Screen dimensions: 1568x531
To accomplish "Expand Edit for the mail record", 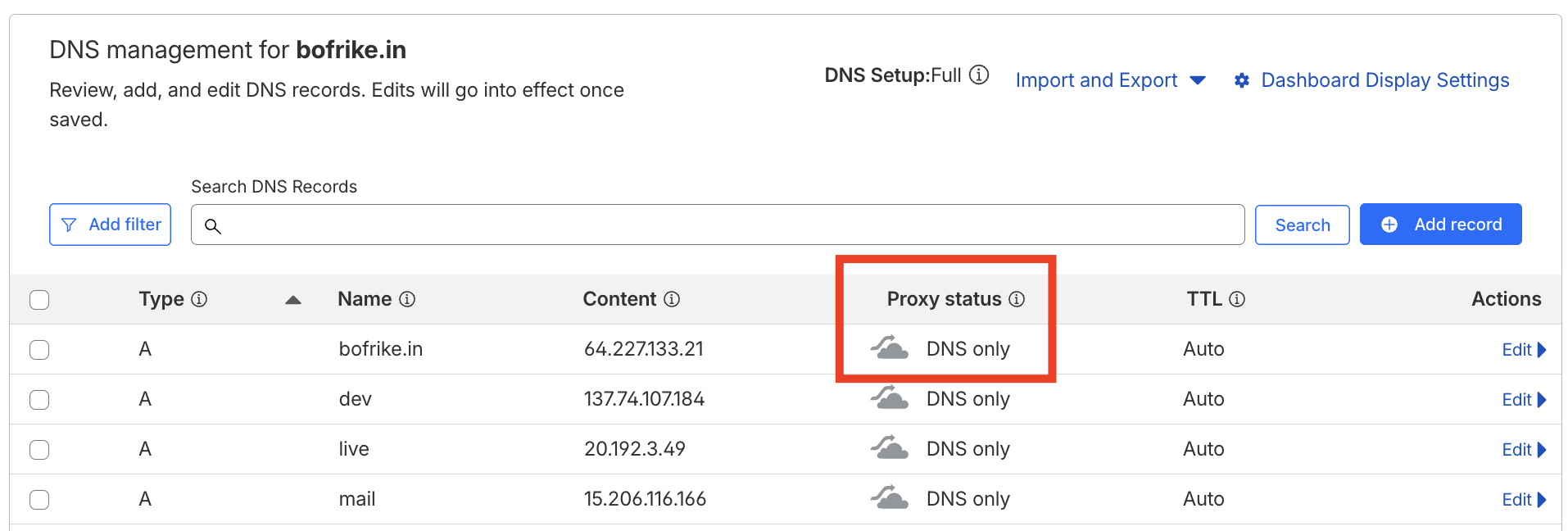I will tap(1524, 500).
